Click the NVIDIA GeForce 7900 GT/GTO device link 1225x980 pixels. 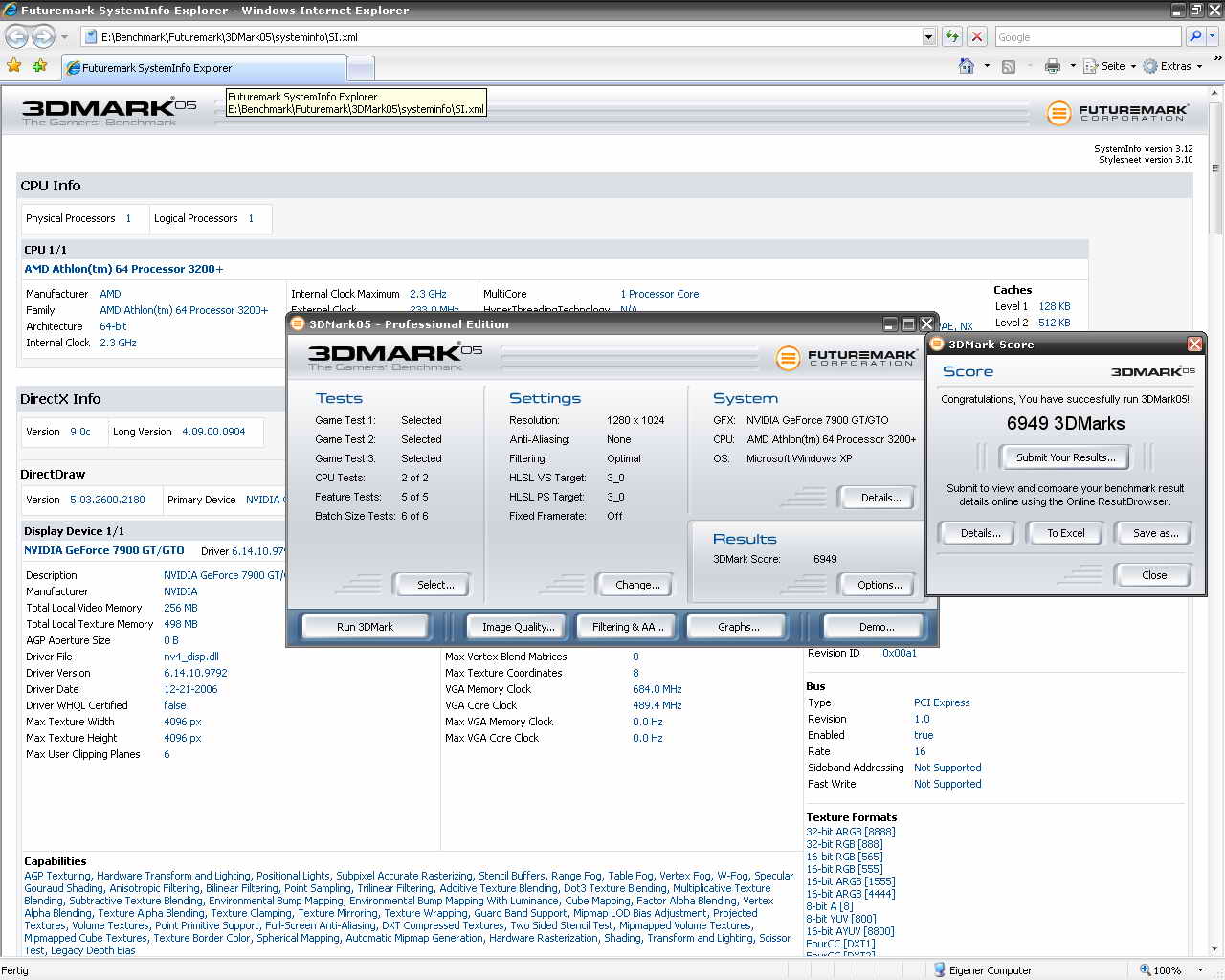click(104, 550)
